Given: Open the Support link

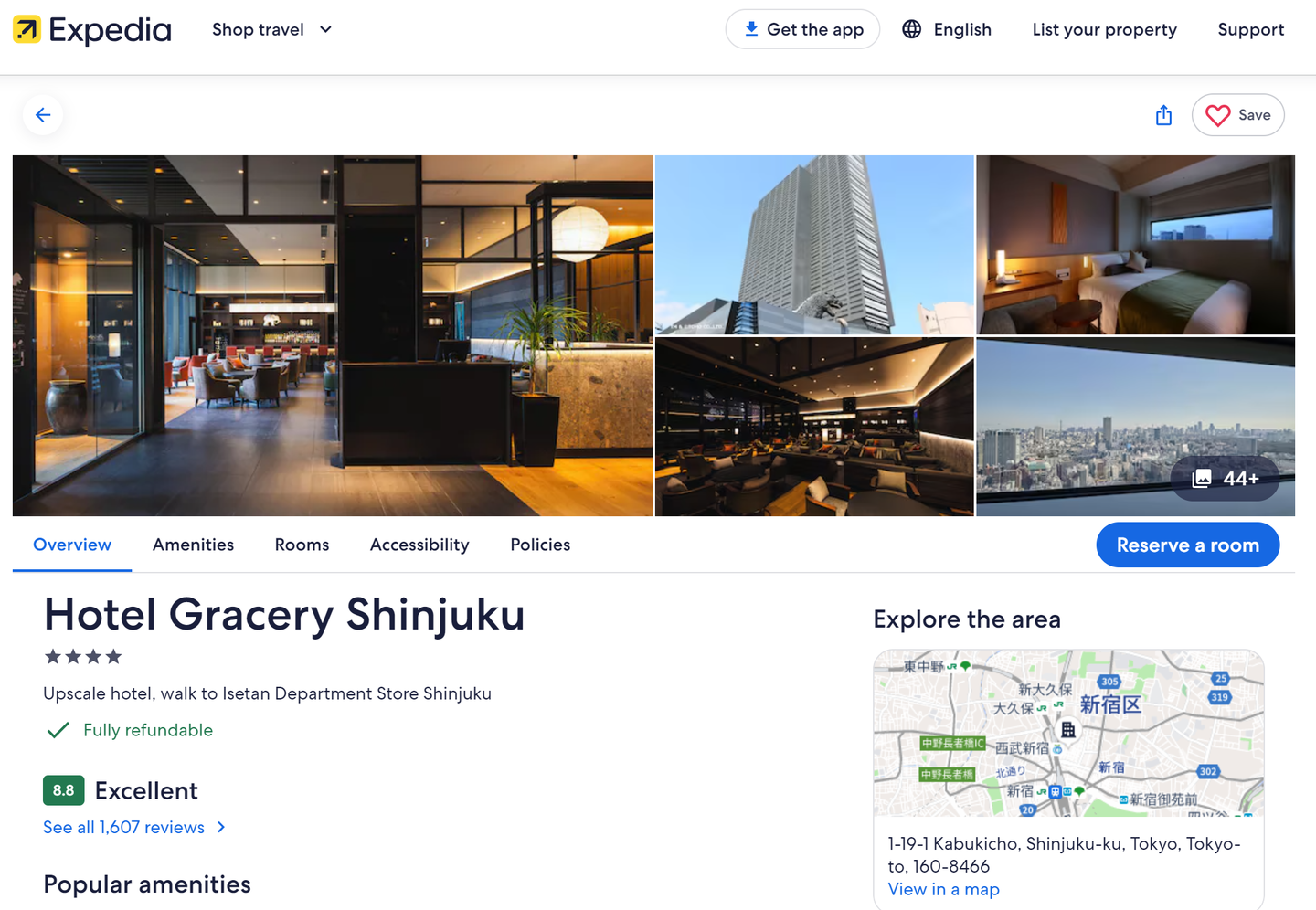Looking at the screenshot, I should click(1250, 29).
